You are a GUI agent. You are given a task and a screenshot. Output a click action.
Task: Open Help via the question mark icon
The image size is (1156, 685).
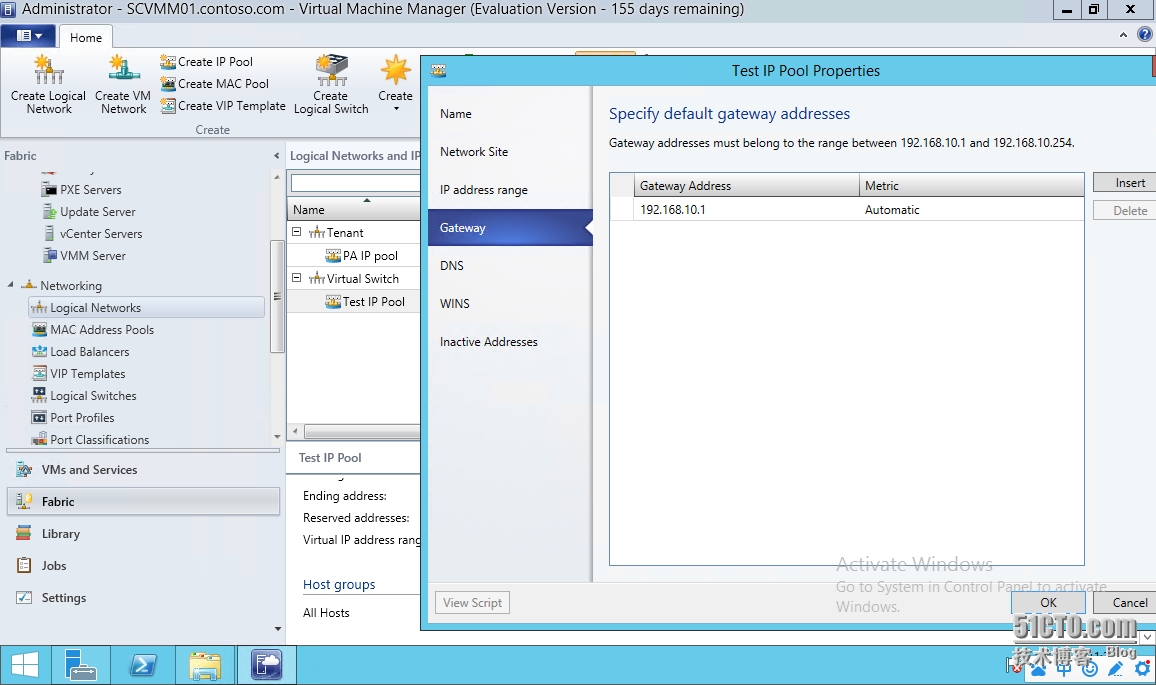1145,35
